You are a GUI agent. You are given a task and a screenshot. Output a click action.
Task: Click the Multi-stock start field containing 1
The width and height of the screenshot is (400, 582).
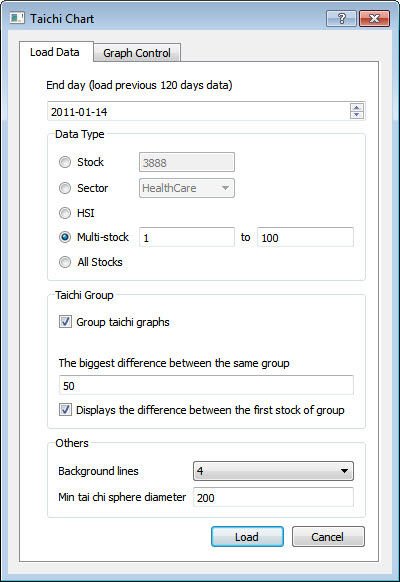(x=187, y=237)
